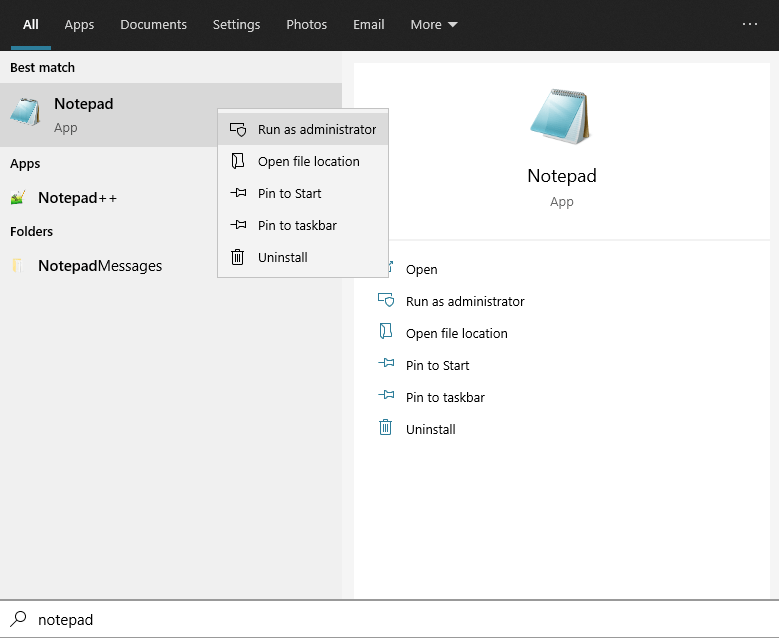This screenshot has width=779, height=638.
Task: Click the right pane Open file location icon
Action: pos(386,333)
